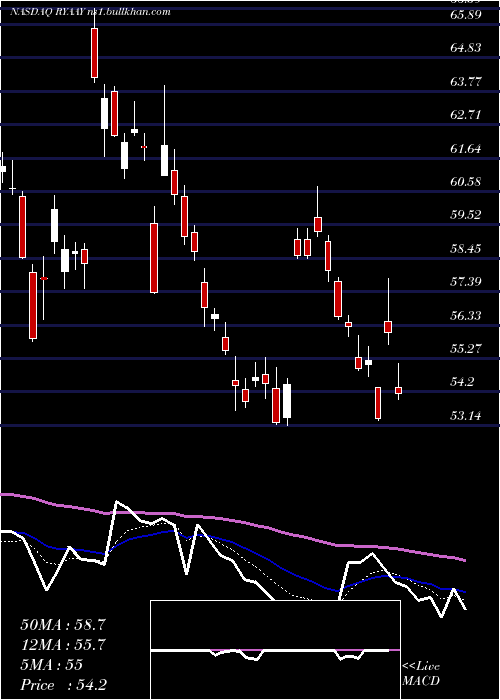Click the tallest red candlestick near 65.89
The image size is (500, 700).
pos(94,53)
